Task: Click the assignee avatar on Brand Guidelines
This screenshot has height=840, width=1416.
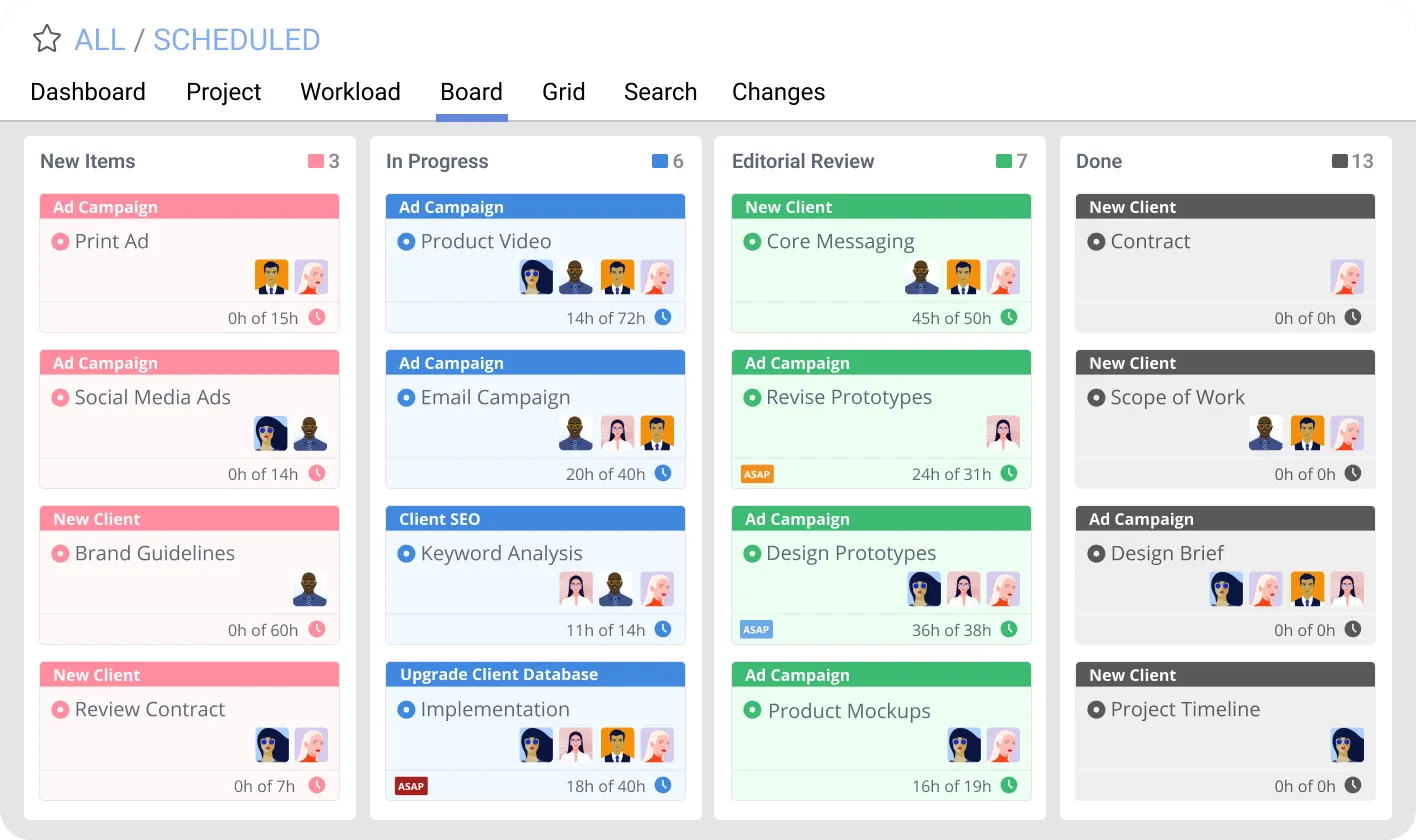Action: point(310,589)
